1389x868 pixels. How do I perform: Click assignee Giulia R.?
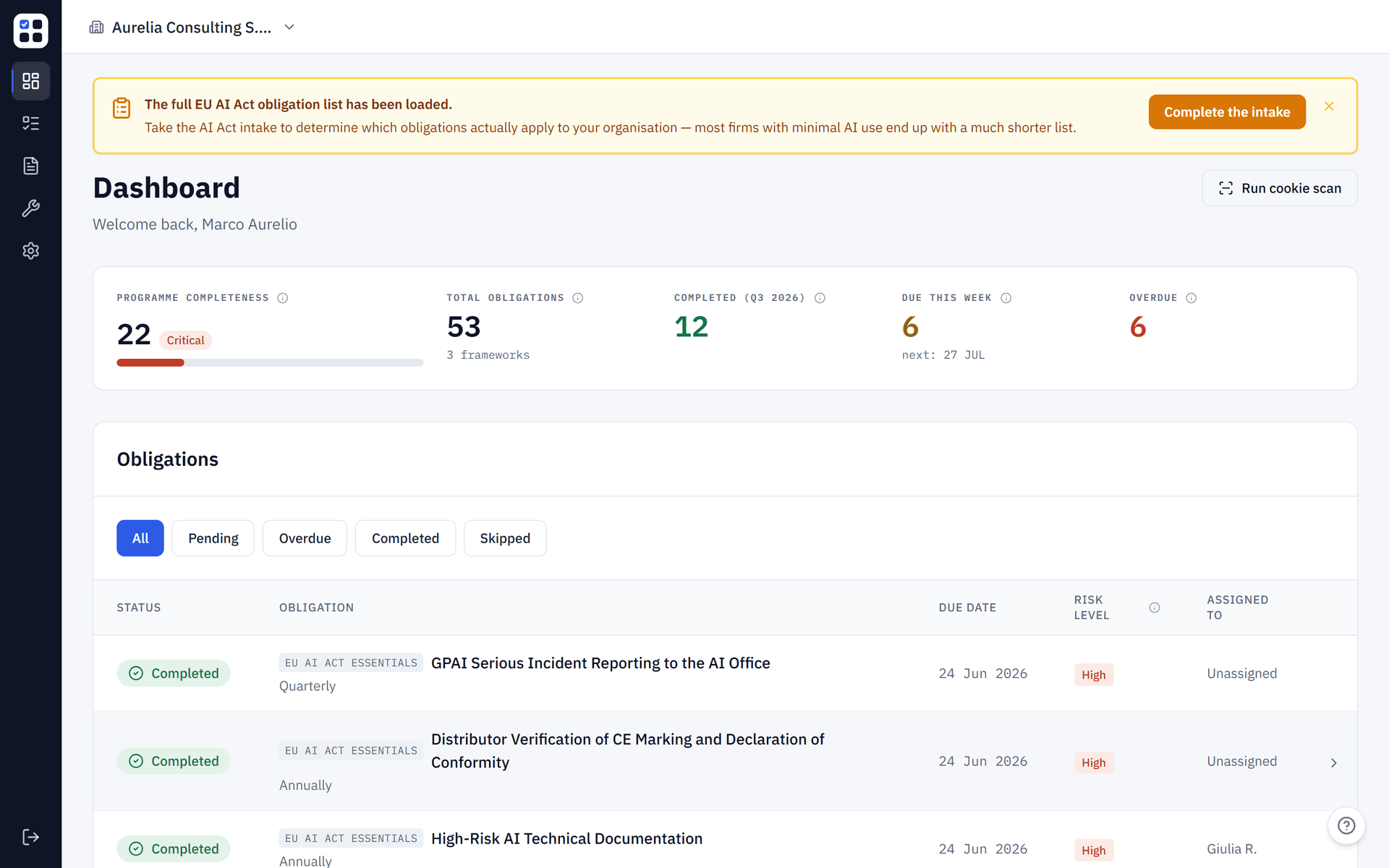pyautogui.click(x=1231, y=848)
